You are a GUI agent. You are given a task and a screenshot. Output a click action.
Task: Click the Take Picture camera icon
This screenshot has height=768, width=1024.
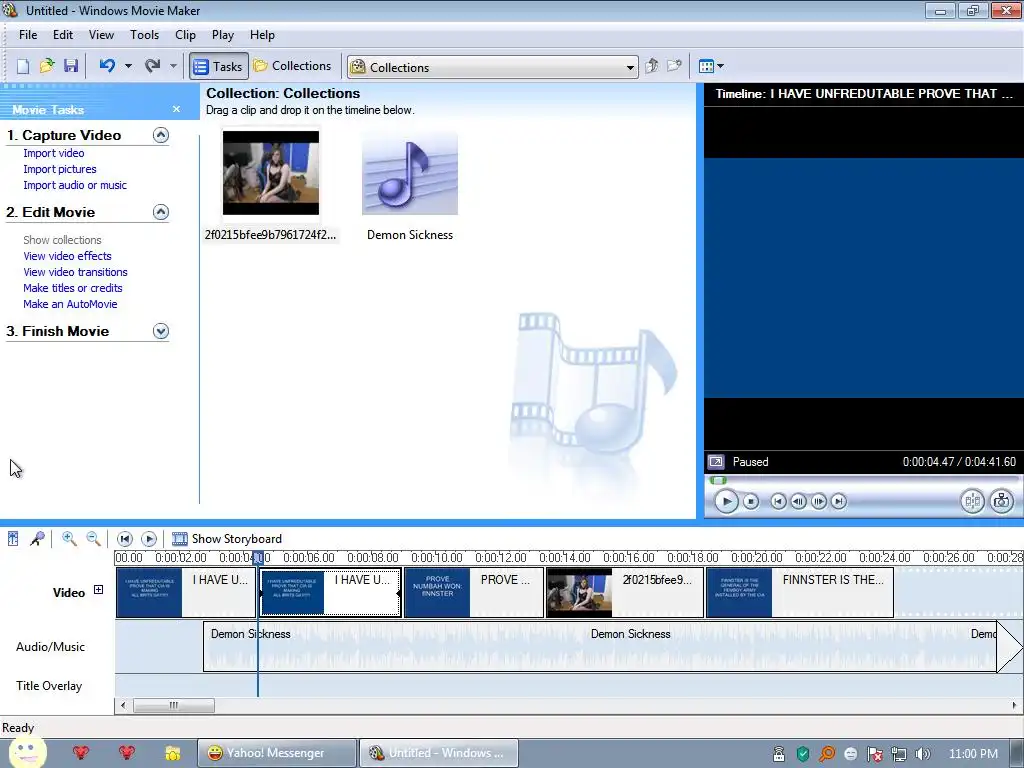coord(1001,502)
